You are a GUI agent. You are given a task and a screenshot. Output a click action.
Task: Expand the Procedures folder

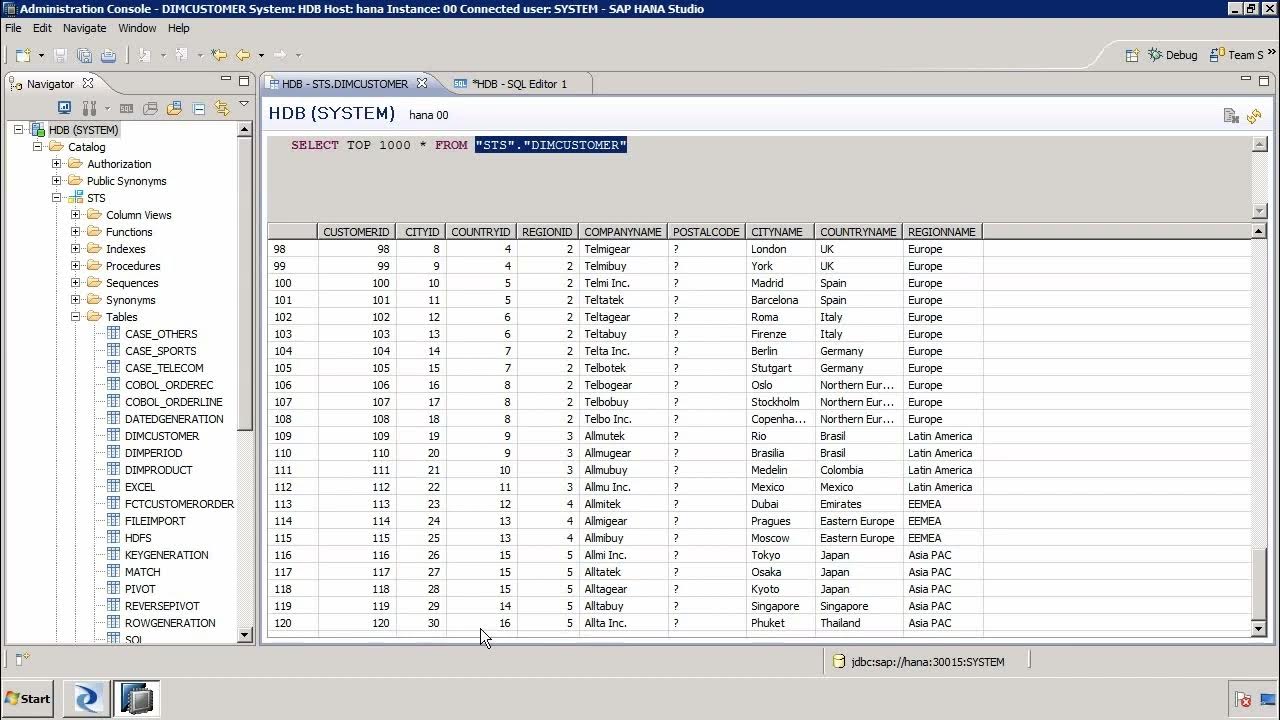point(76,266)
